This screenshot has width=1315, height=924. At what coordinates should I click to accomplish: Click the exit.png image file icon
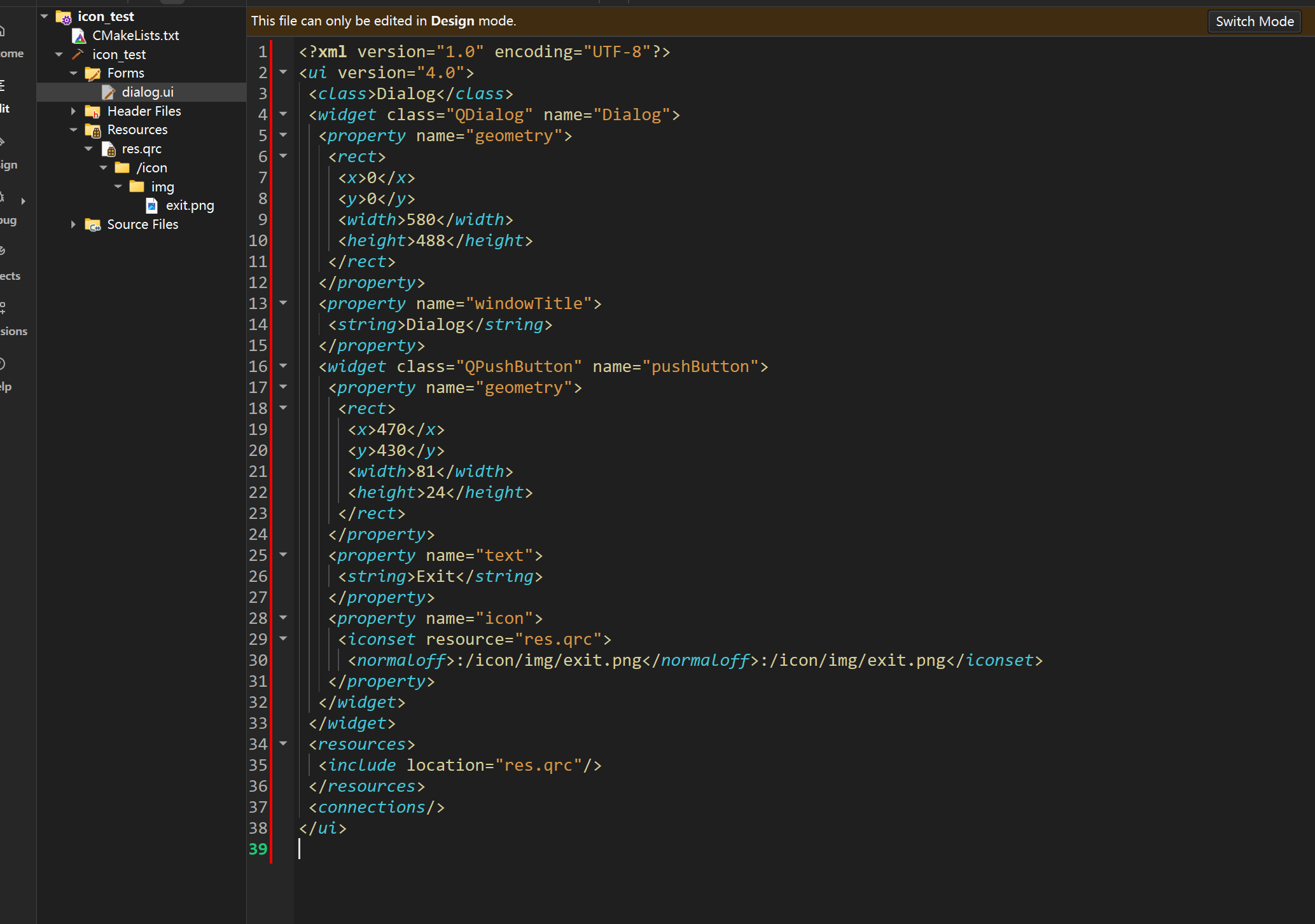point(152,205)
